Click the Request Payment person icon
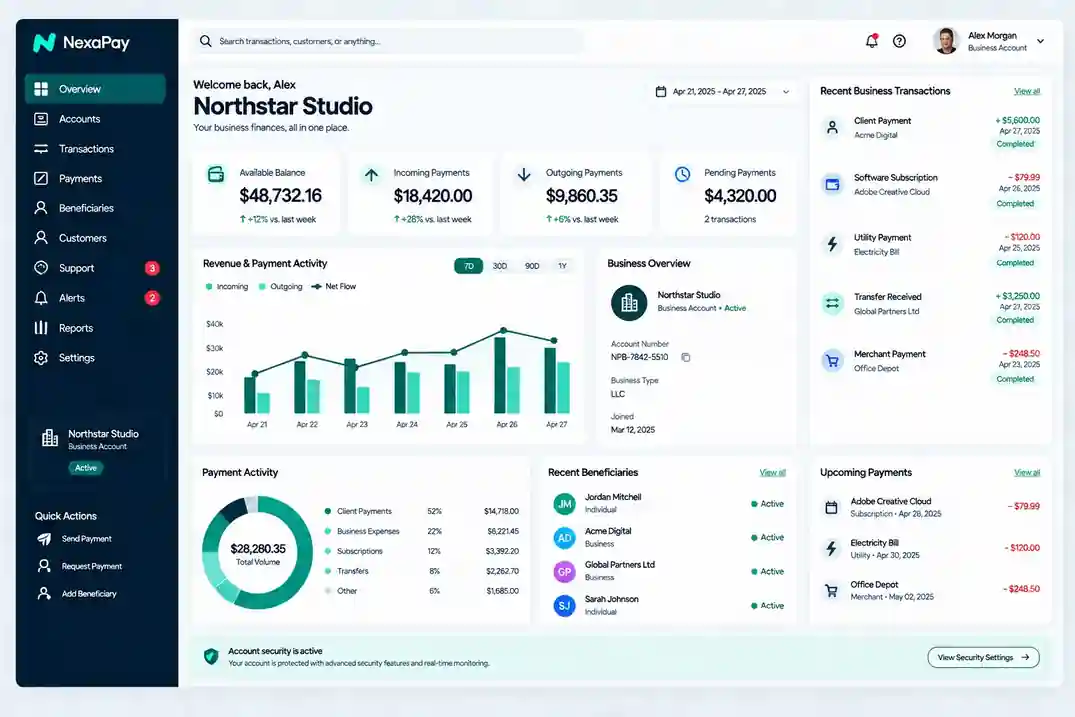Screen dimensions: 1075x717 tap(44, 566)
